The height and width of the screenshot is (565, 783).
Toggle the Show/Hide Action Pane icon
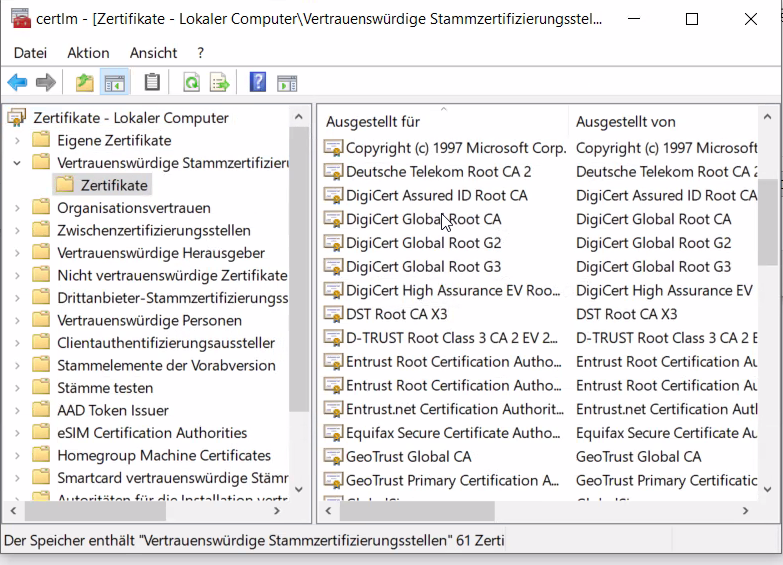[x=287, y=82]
